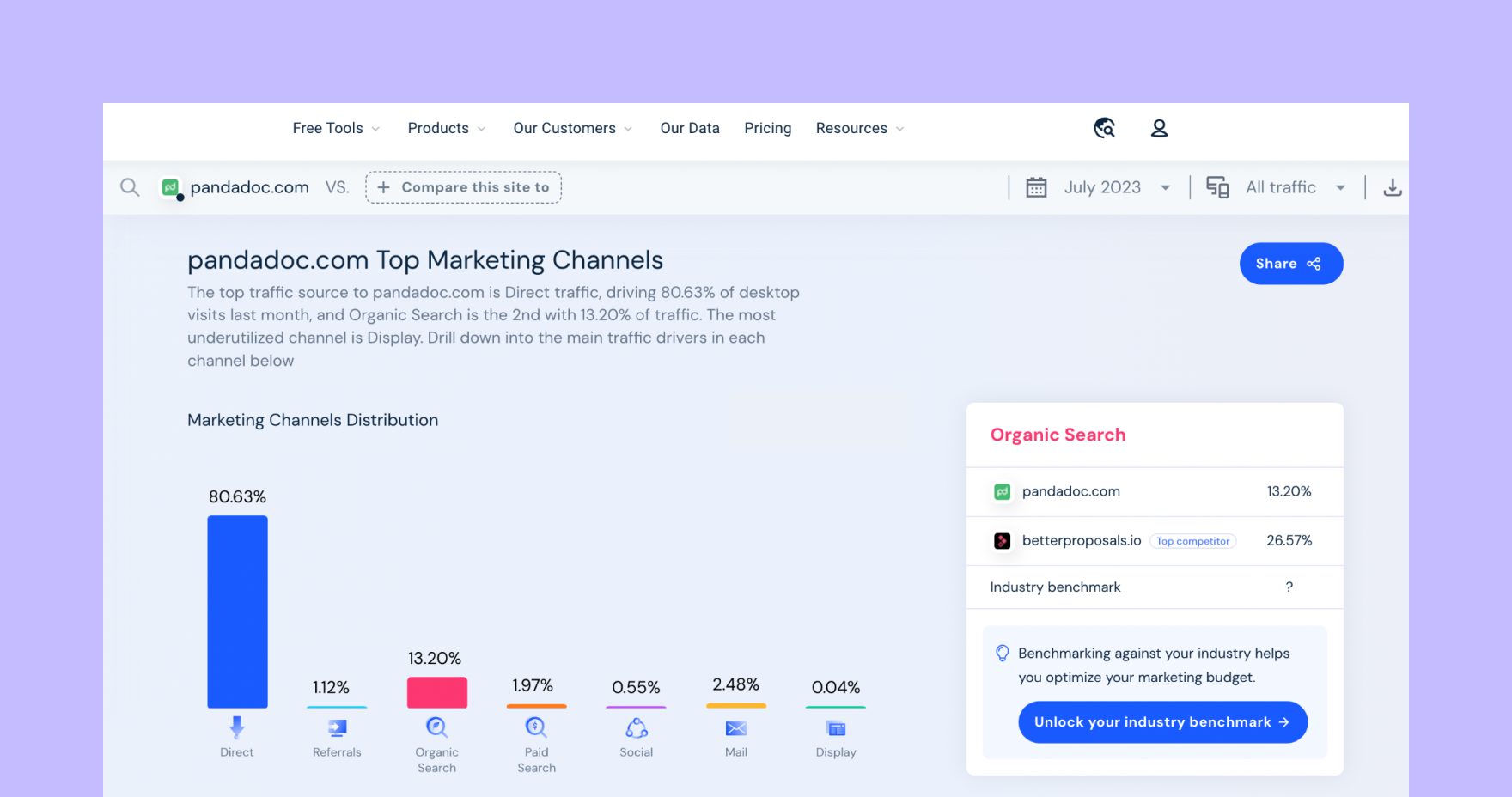Click the Social channel icon
This screenshot has height=797, width=1512.
[x=637, y=728]
